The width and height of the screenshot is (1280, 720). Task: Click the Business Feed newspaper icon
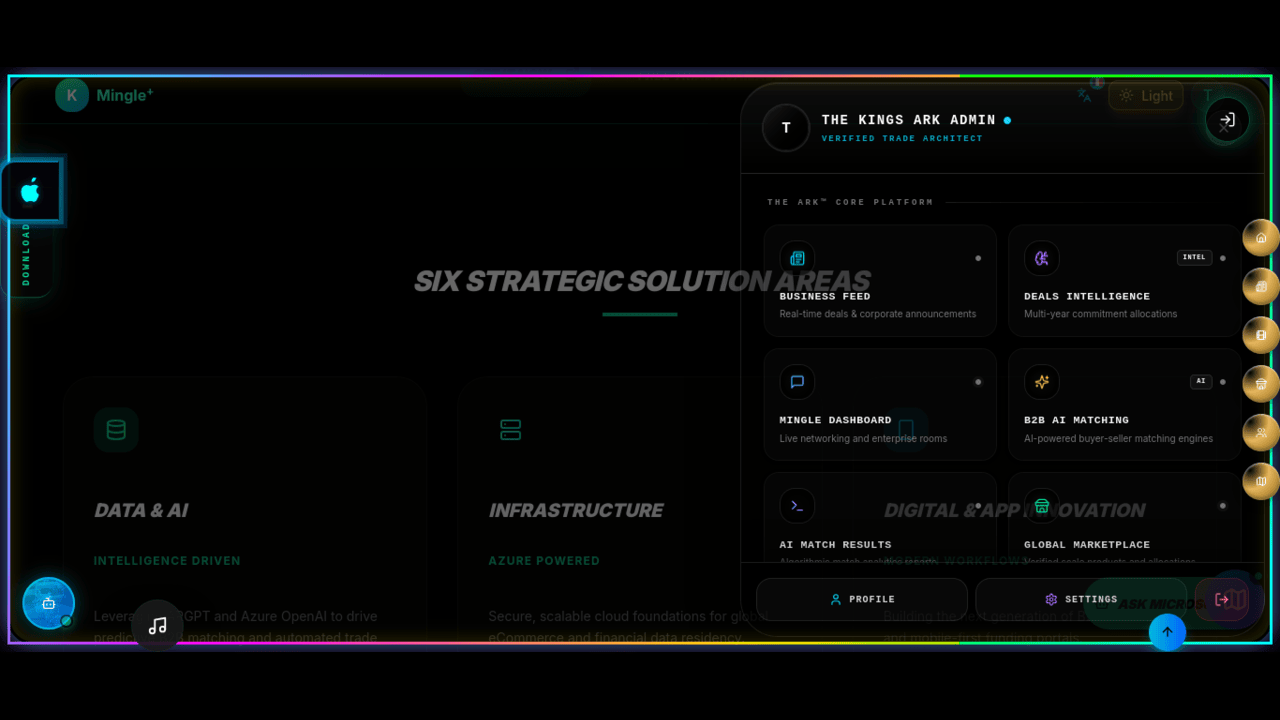pos(797,258)
